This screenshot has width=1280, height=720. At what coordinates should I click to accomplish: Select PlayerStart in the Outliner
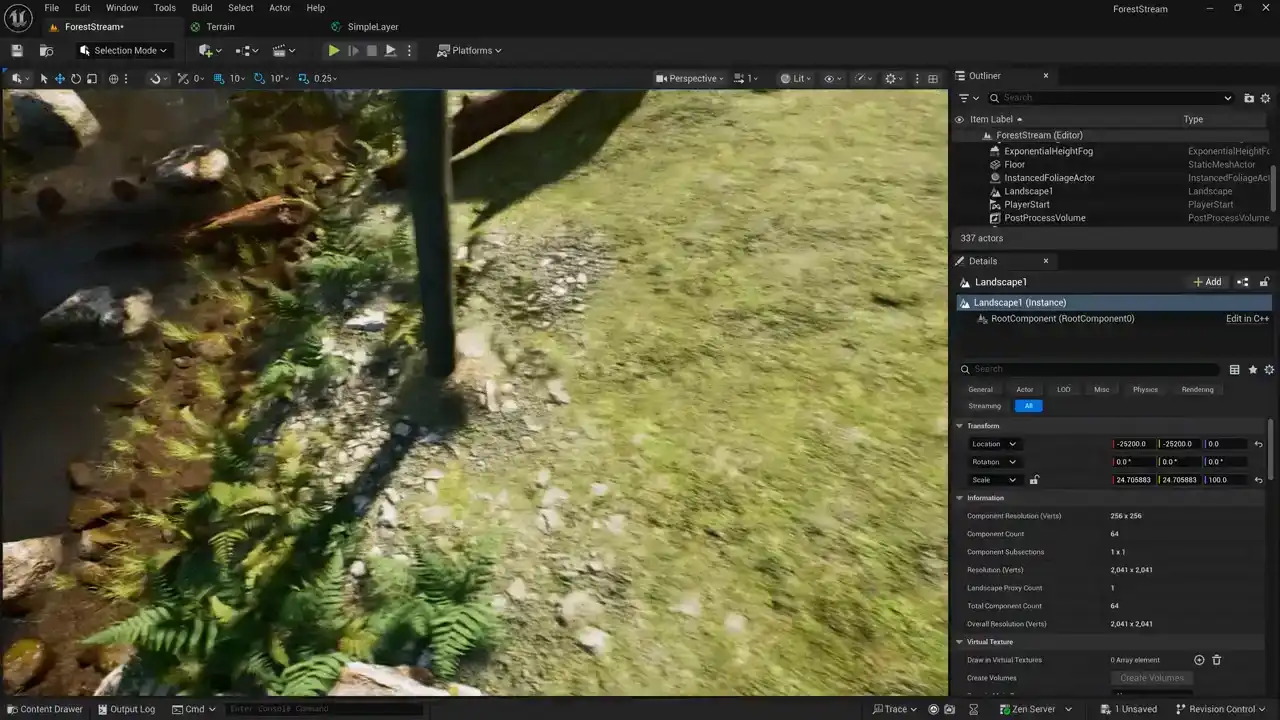(x=1027, y=204)
